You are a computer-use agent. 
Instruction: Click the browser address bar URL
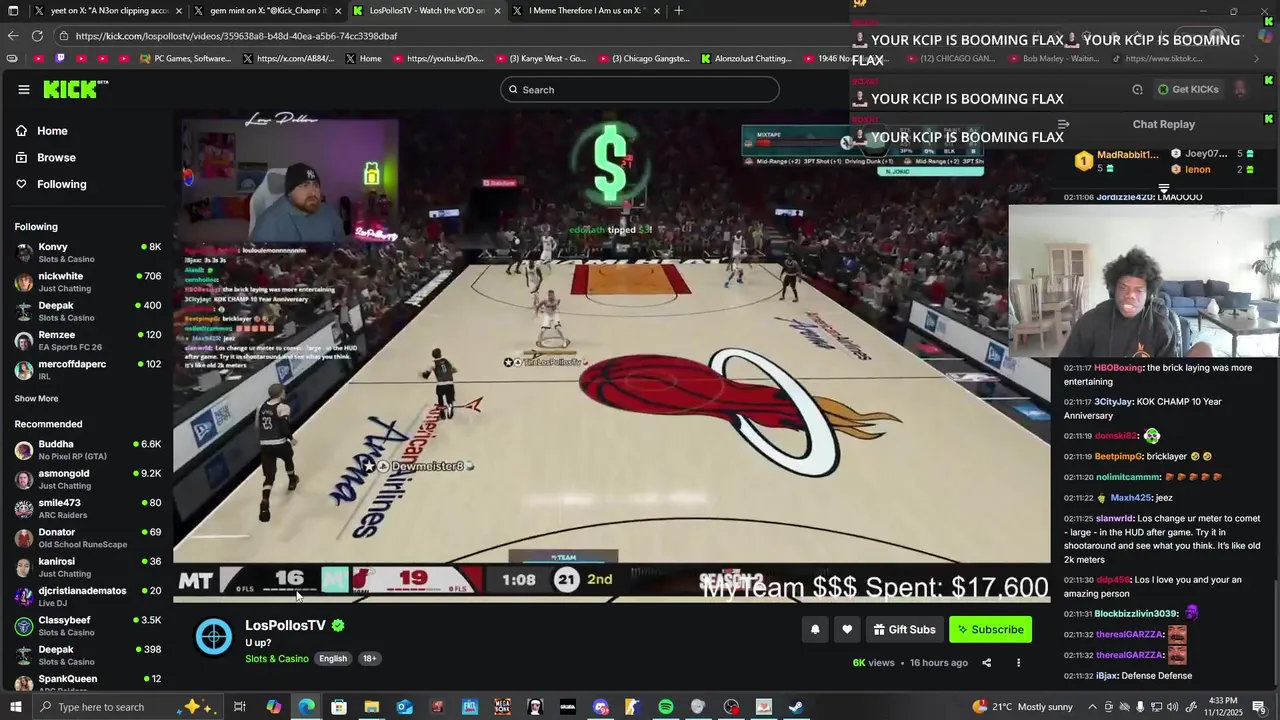point(236,36)
